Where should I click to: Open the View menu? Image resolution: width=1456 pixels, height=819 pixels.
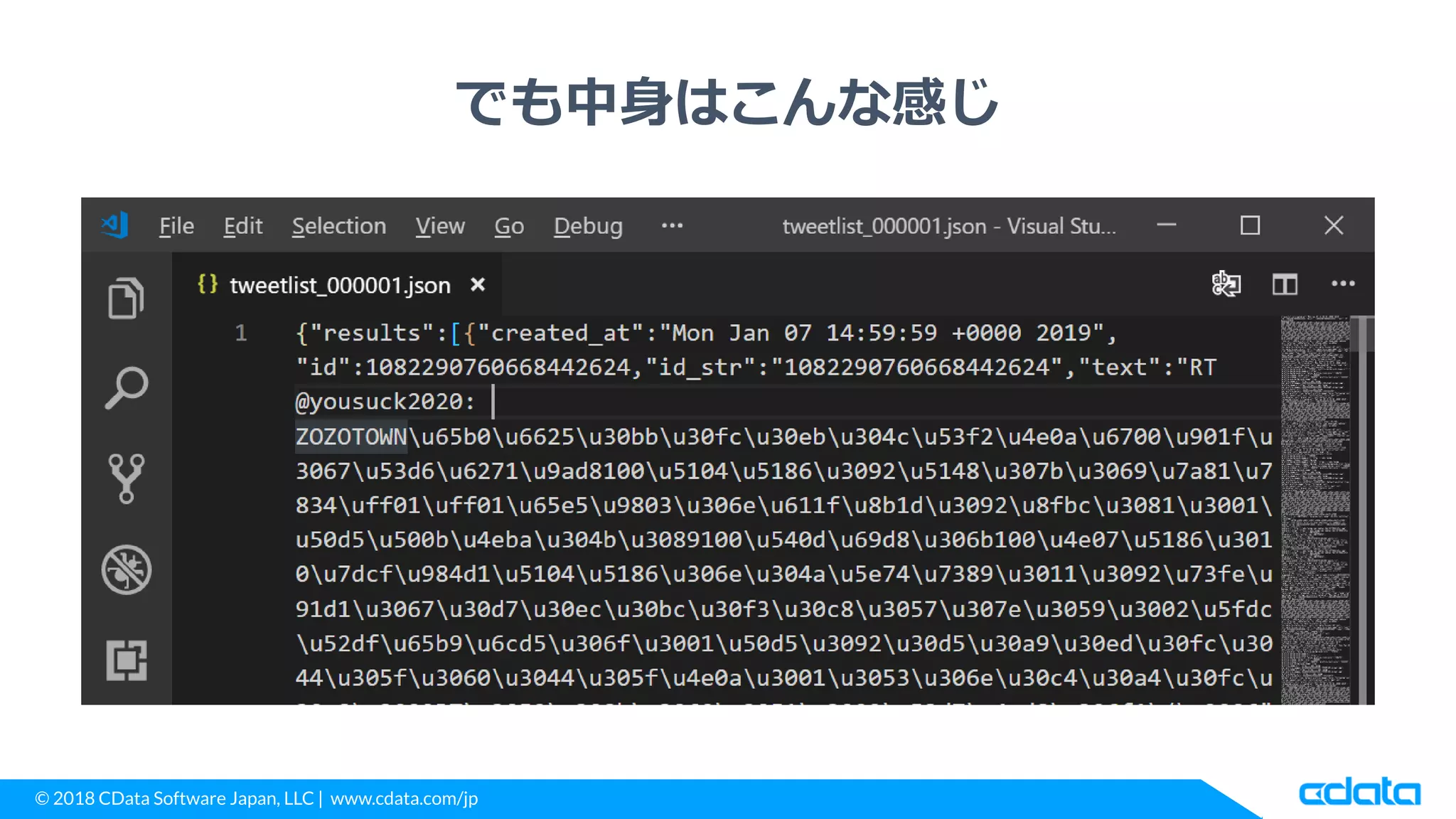[440, 226]
